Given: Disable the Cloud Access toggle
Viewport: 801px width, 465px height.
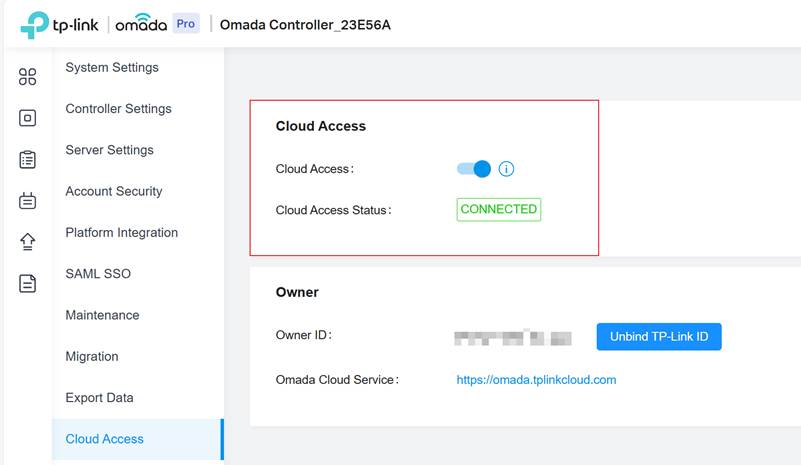Looking at the screenshot, I should pos(474,169).
